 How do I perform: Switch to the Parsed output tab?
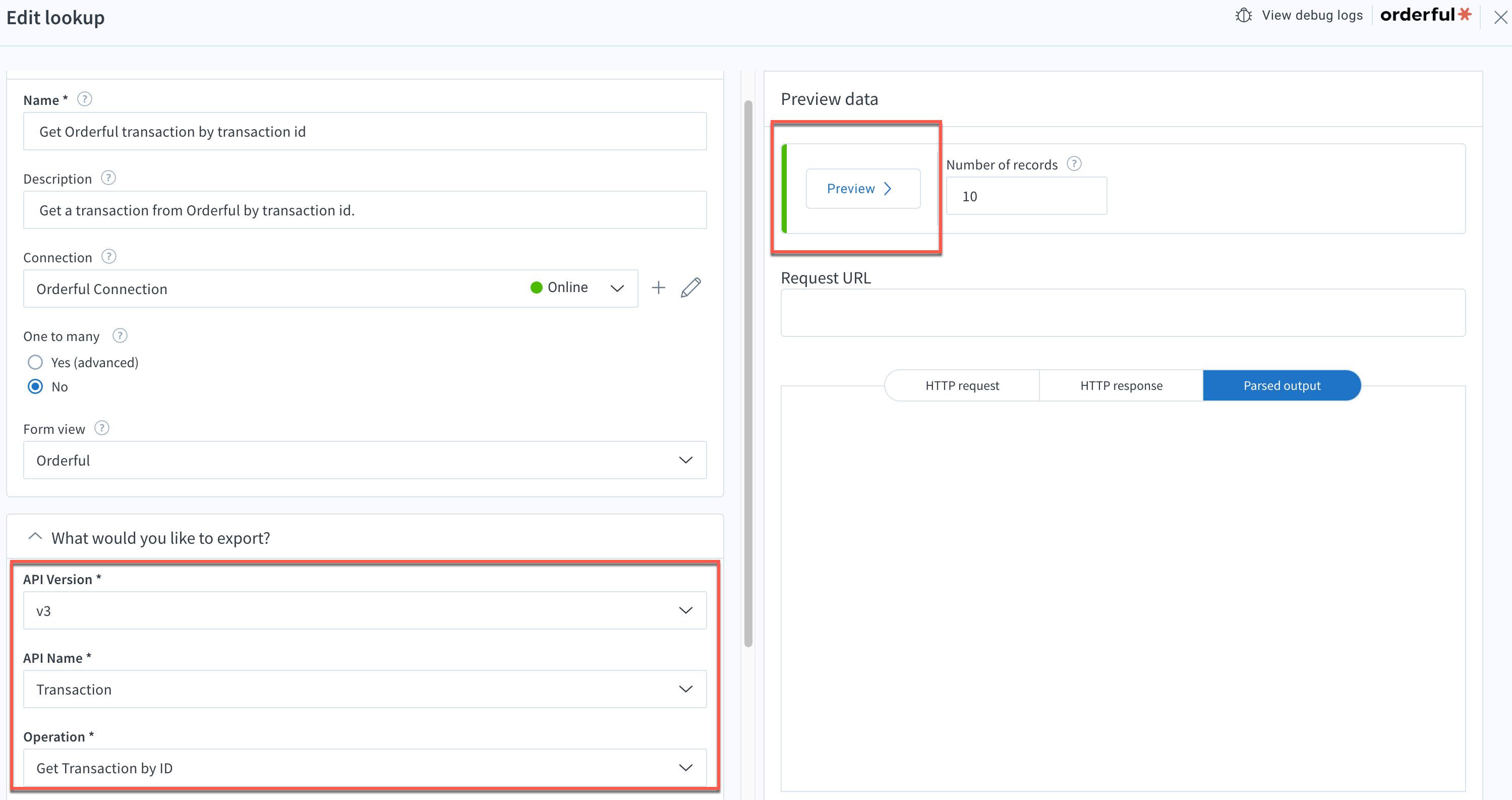[1282, 385]
